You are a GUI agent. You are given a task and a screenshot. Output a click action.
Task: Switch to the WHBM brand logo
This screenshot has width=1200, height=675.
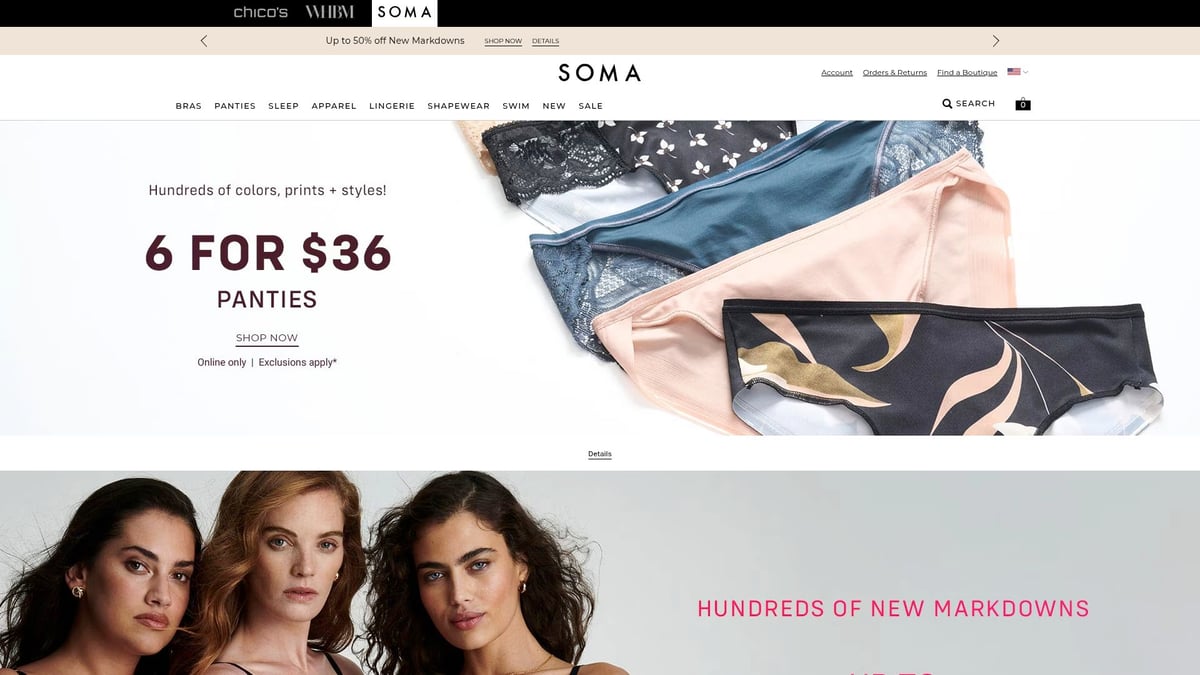[330, 13]
